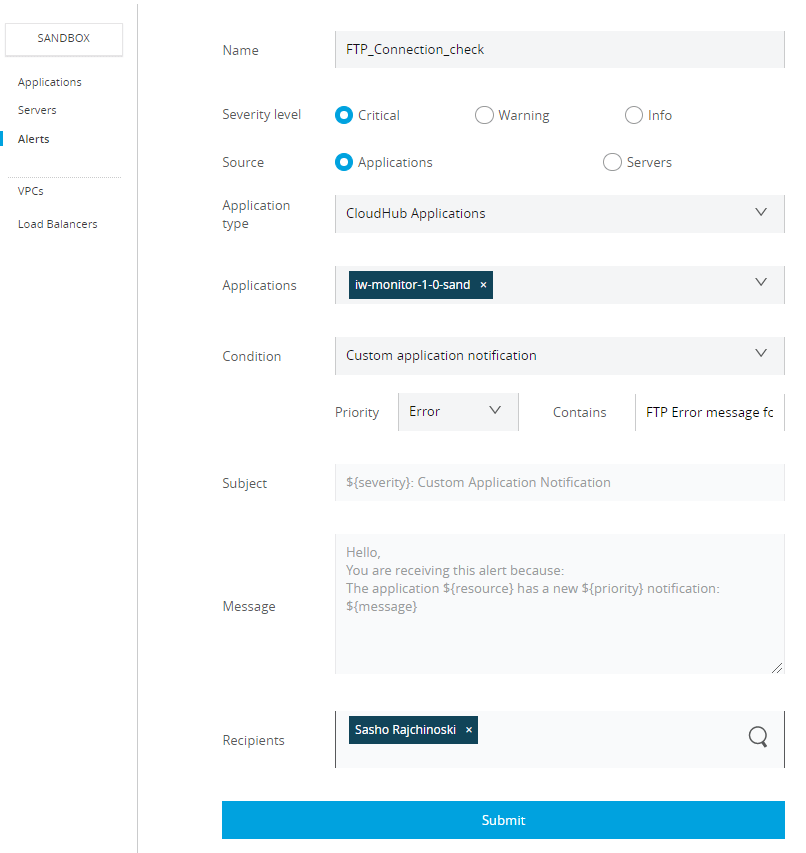
Task: Set source to Servers
Action: pos(612,162)
